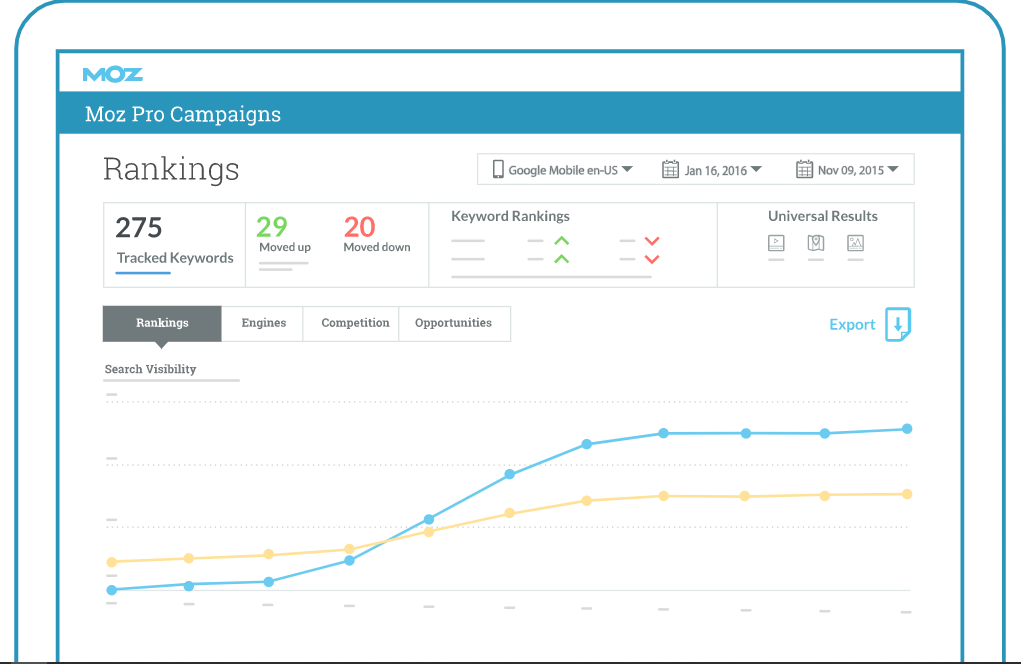The height and width of the screenshot is (664, 1021).
Task: Click the first blue data point on chart
Action: click(x=112, y=590)
